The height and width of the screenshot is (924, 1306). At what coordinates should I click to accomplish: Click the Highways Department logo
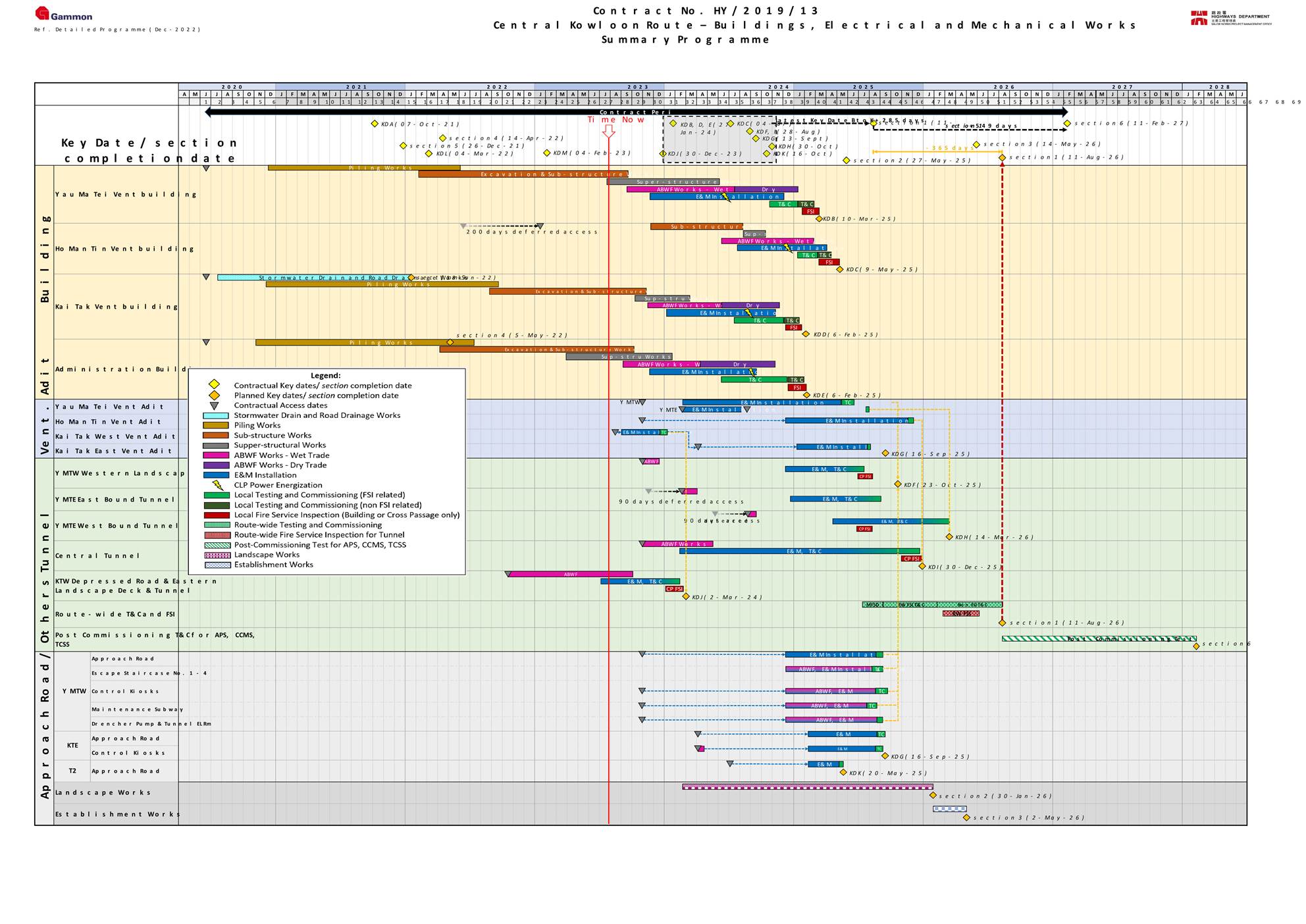(1230, 18)
